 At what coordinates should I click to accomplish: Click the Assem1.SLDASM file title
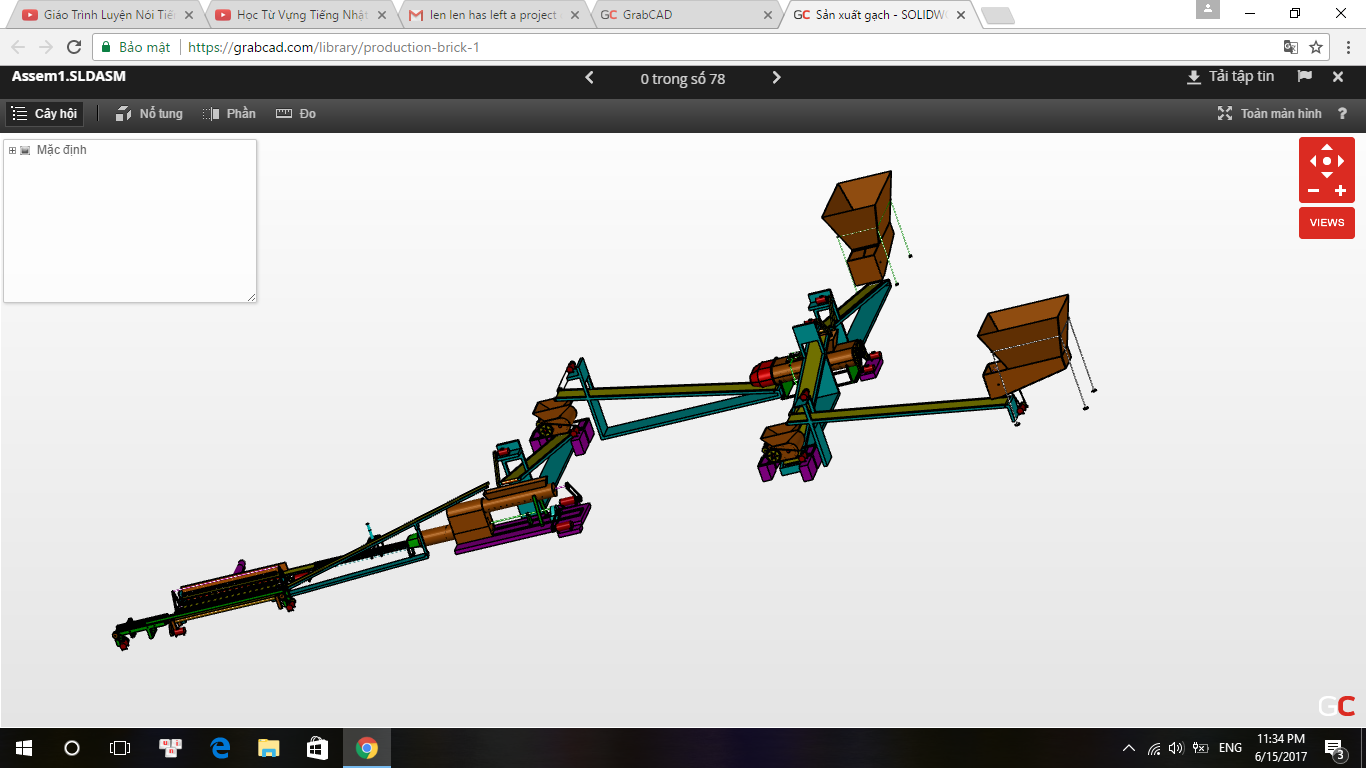tap(69, 76)
